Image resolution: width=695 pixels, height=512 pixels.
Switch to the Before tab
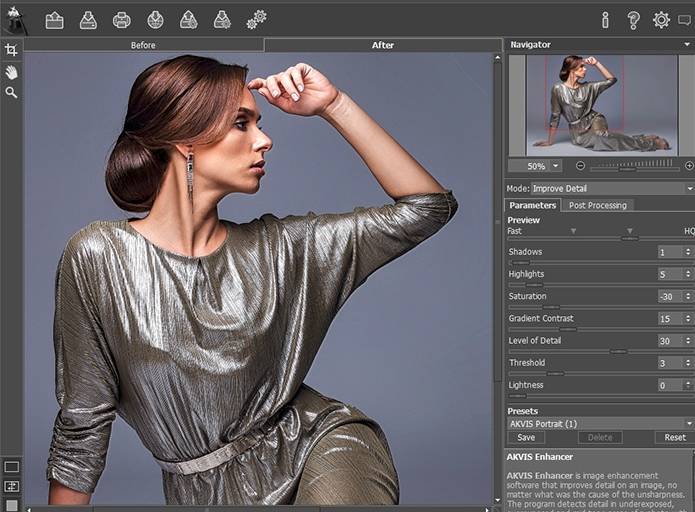[143, 45]
